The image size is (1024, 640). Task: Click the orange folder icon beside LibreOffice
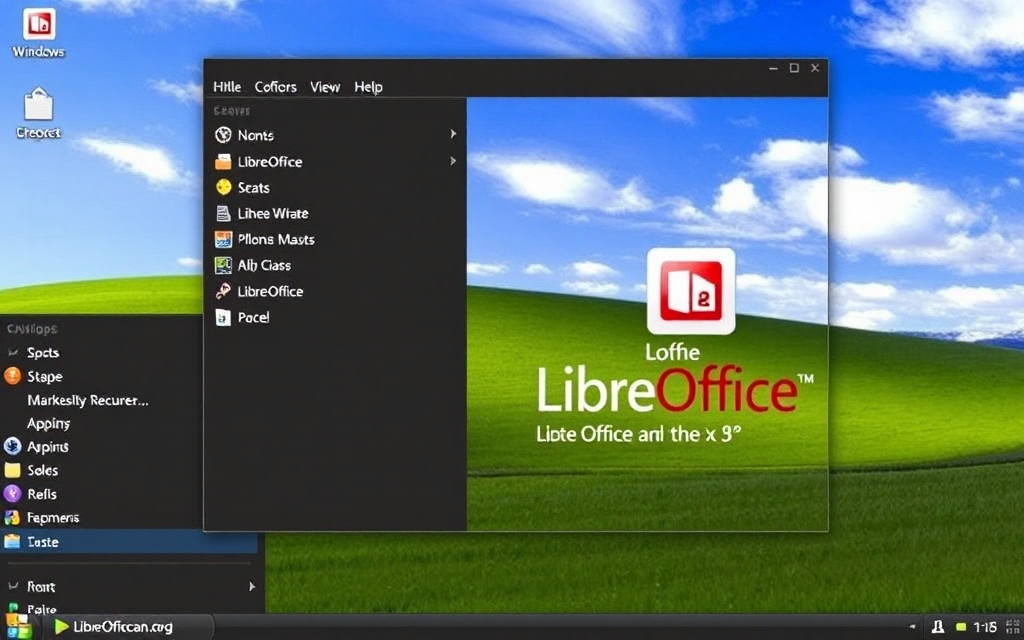(223, 161)
